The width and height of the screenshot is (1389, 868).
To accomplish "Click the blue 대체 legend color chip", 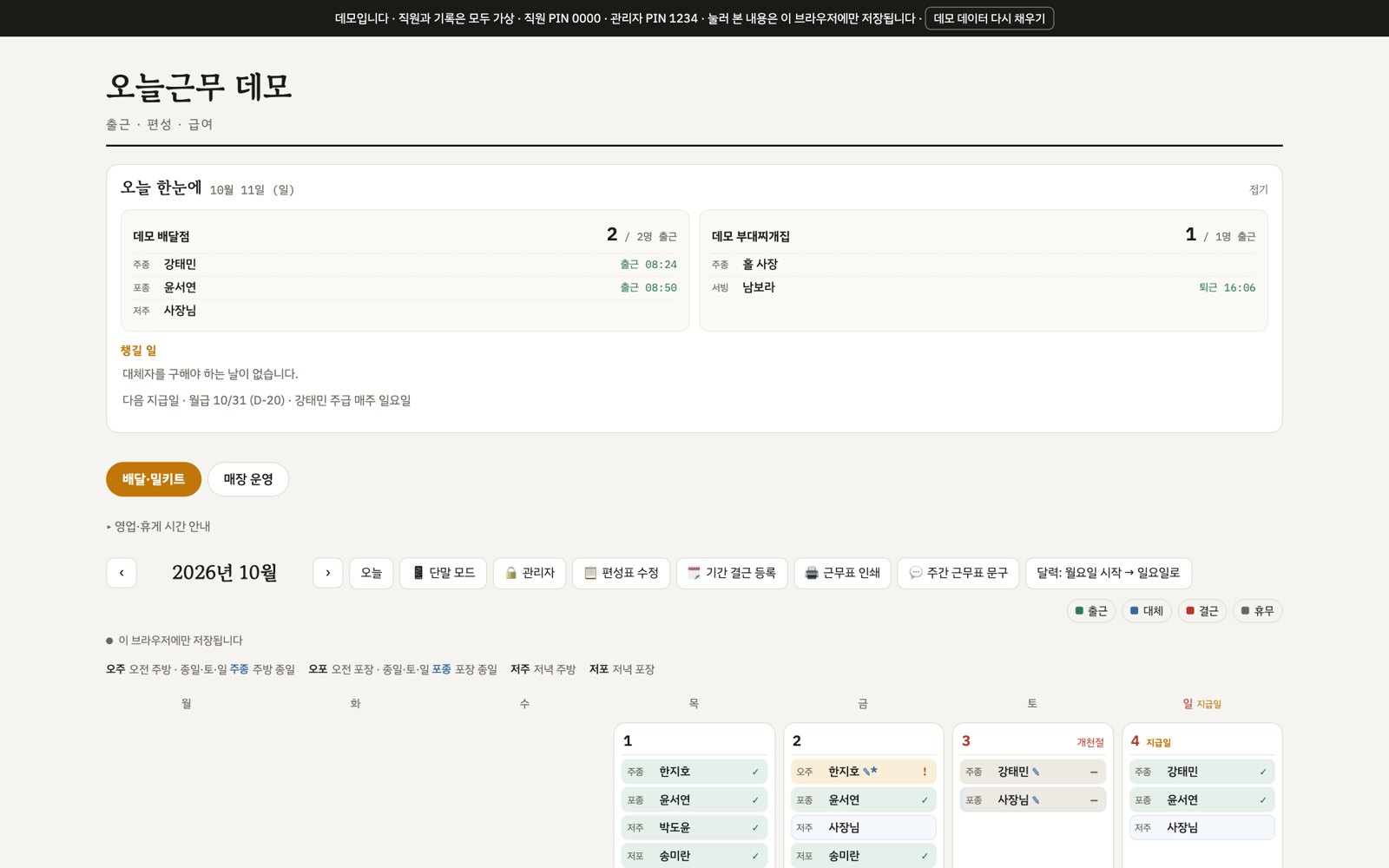I will [x=1134, y=611].
